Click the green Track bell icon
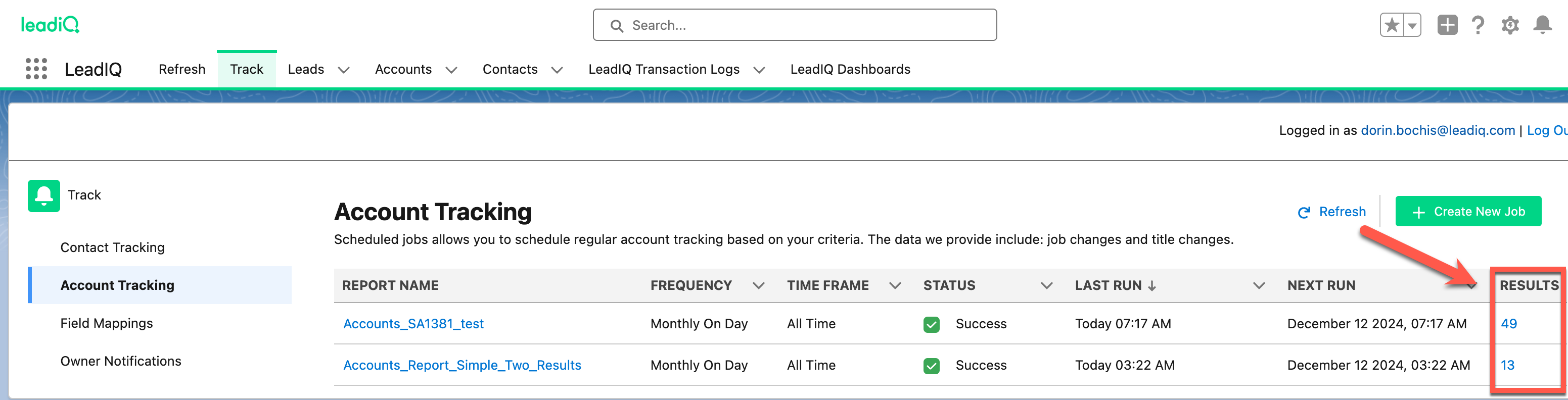This screenshot has width=1568, height=400. [44, 196]
